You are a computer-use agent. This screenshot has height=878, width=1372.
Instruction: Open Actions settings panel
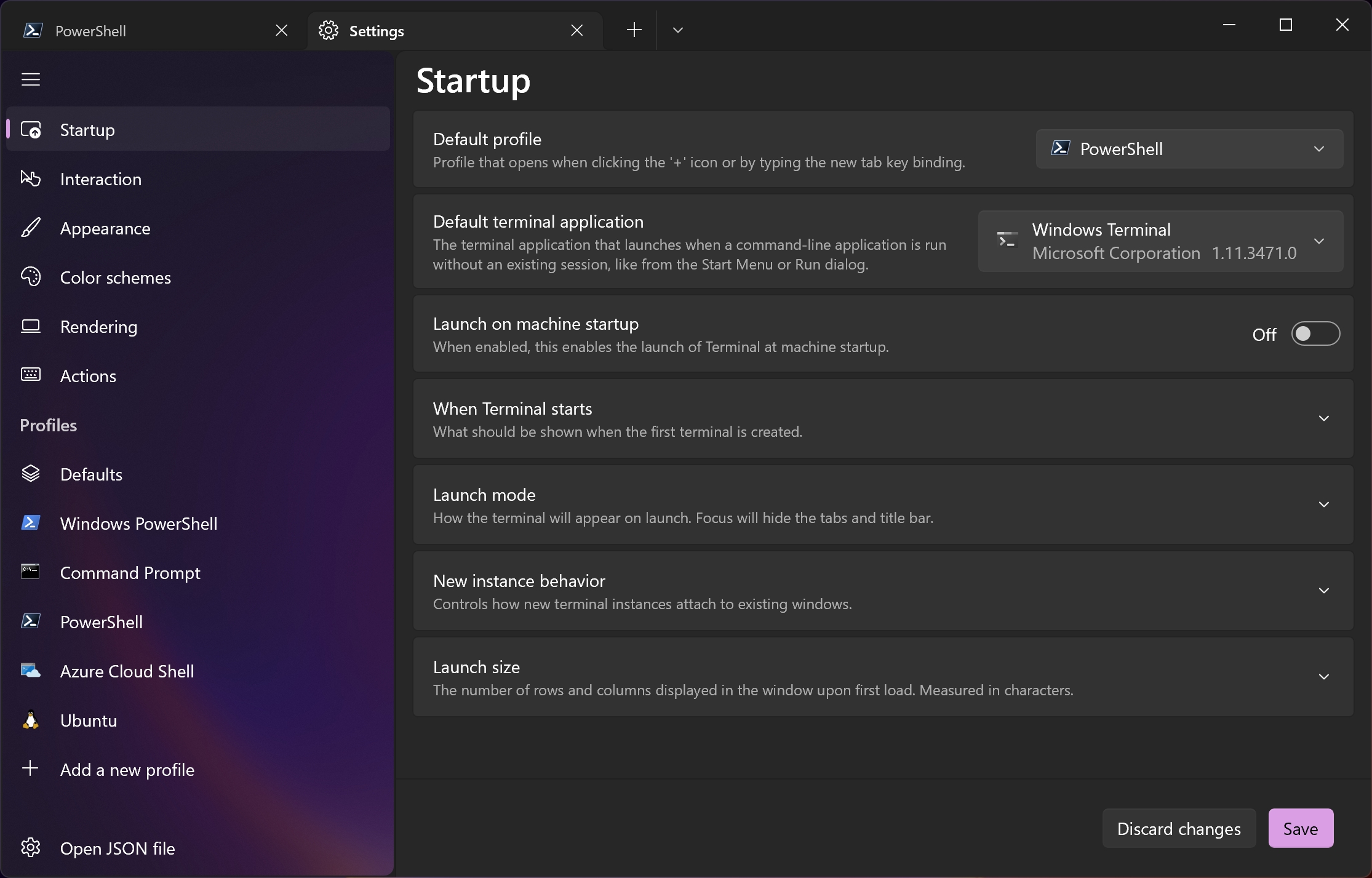(x=88, y=375)
